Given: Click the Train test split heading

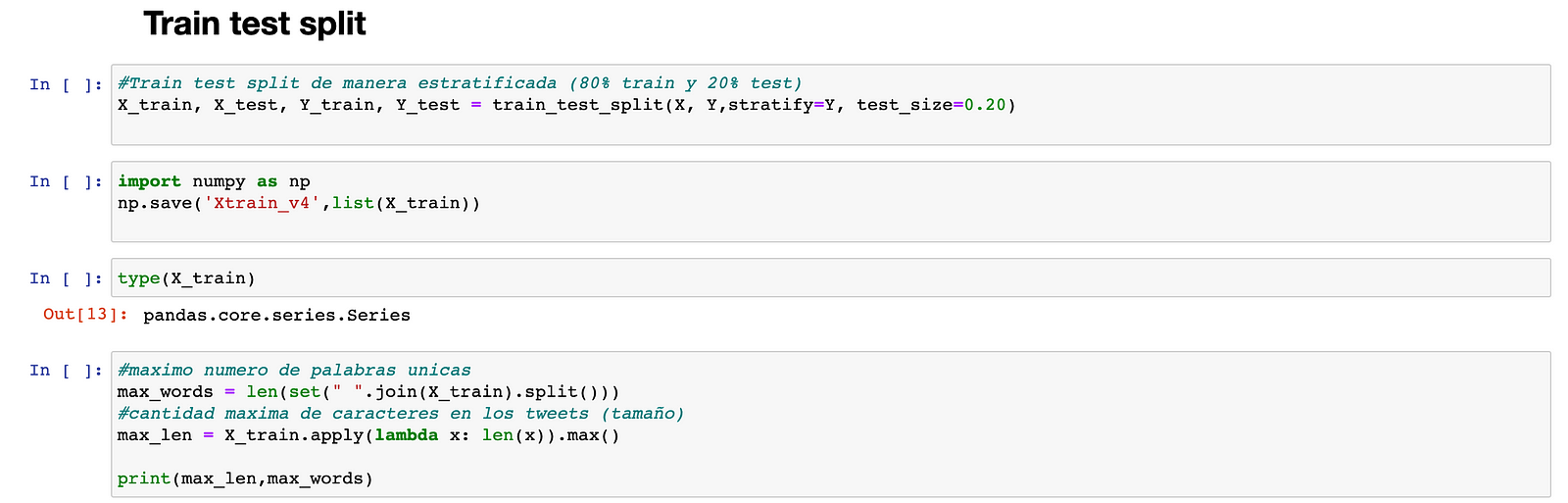Looking at the screenshot, I should (x=255, y=24).
